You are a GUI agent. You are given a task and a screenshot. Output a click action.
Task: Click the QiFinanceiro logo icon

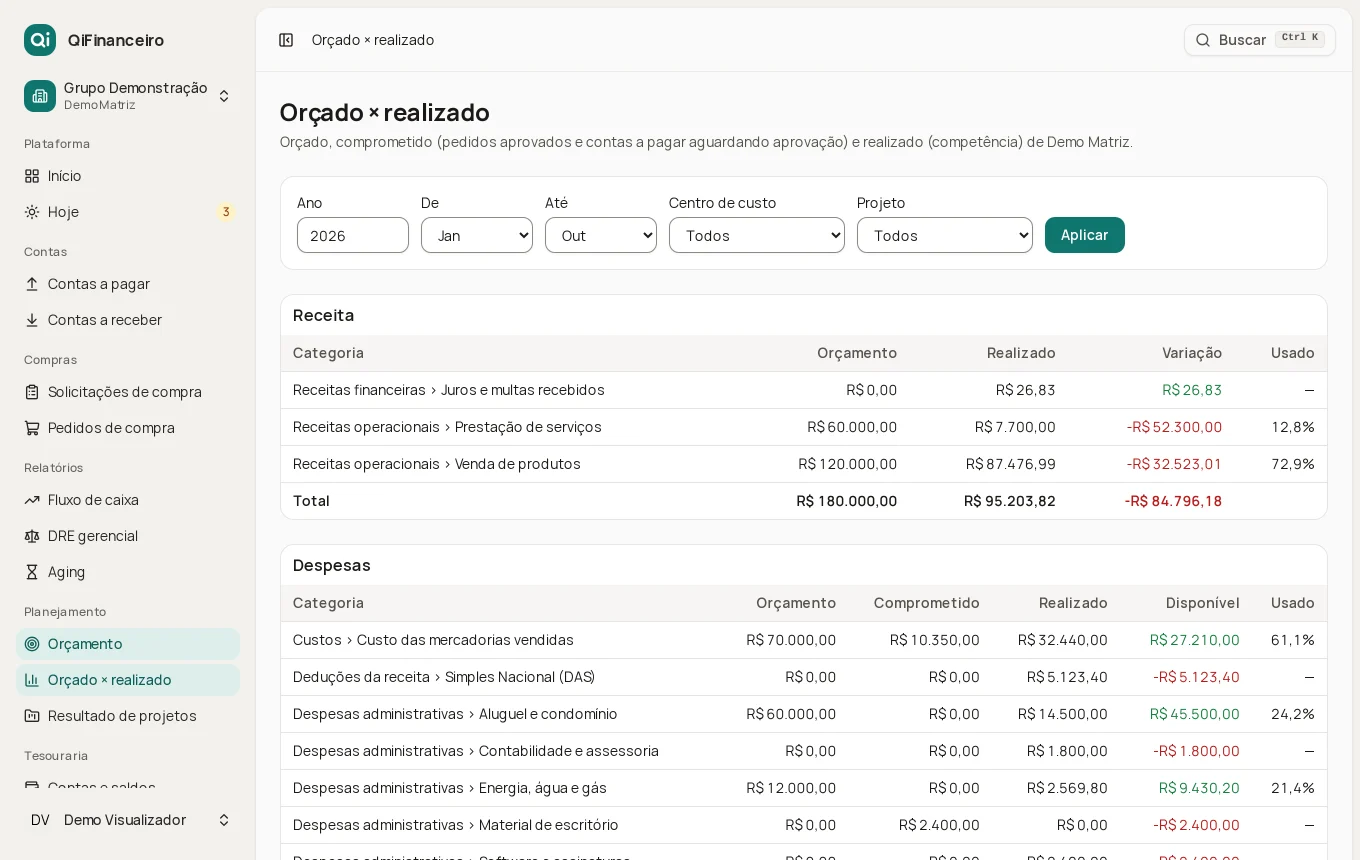(x=40, y=40)
